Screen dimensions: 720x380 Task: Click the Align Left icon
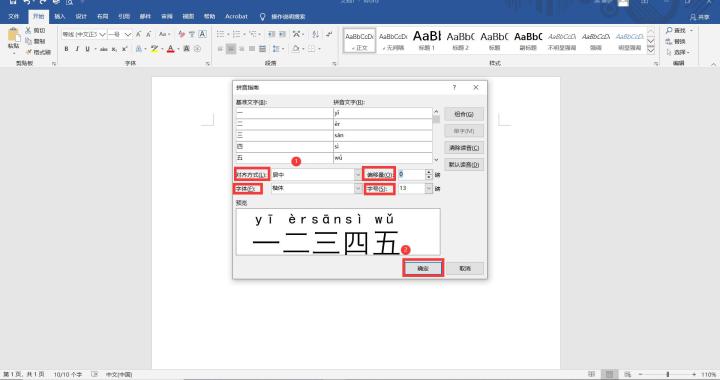click(x=220, y=49)
